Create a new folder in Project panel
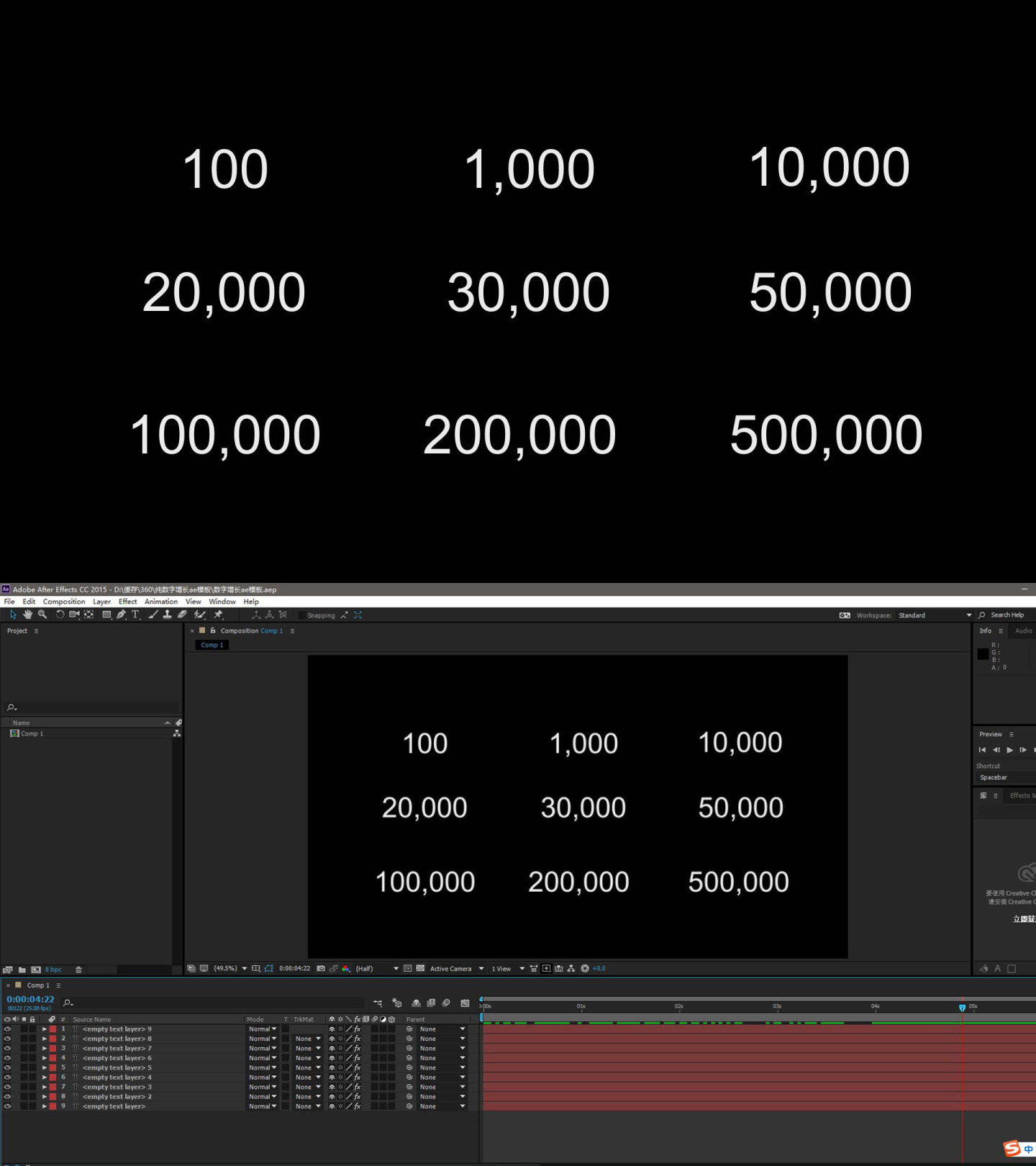 tap(22, 970)
